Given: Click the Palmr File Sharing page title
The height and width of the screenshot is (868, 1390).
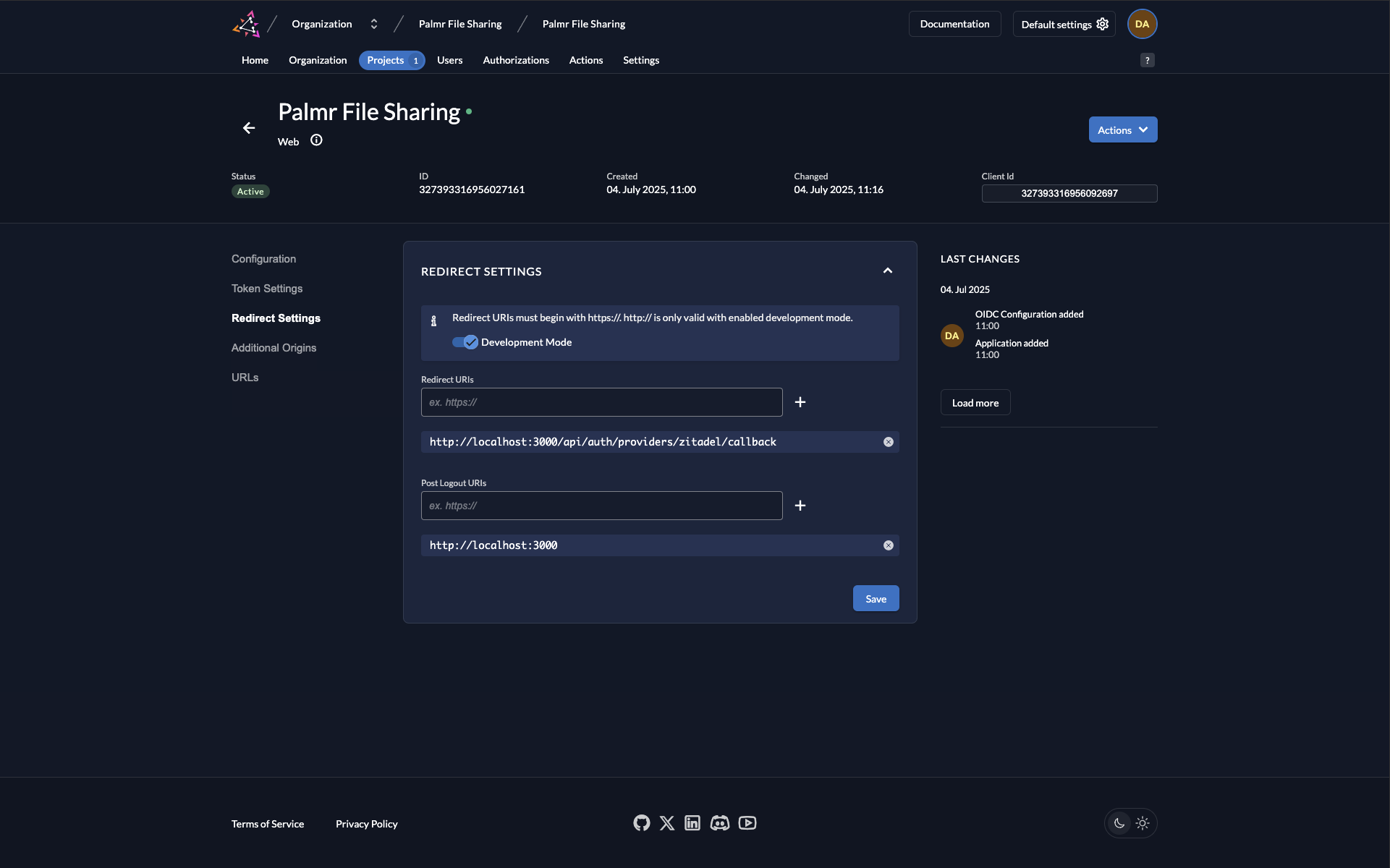Looking at the screenshot, I should 369,112.
